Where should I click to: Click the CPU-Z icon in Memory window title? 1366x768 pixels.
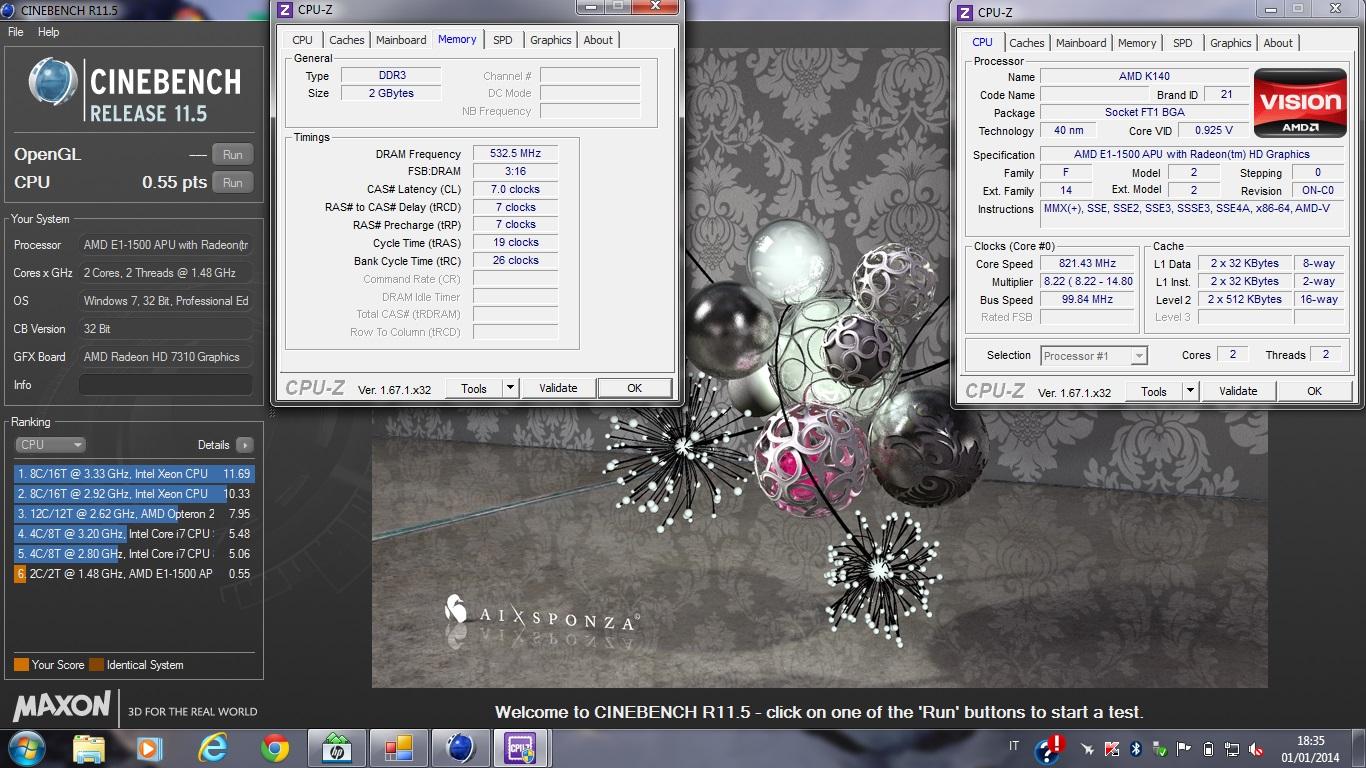tap(285, 10)
